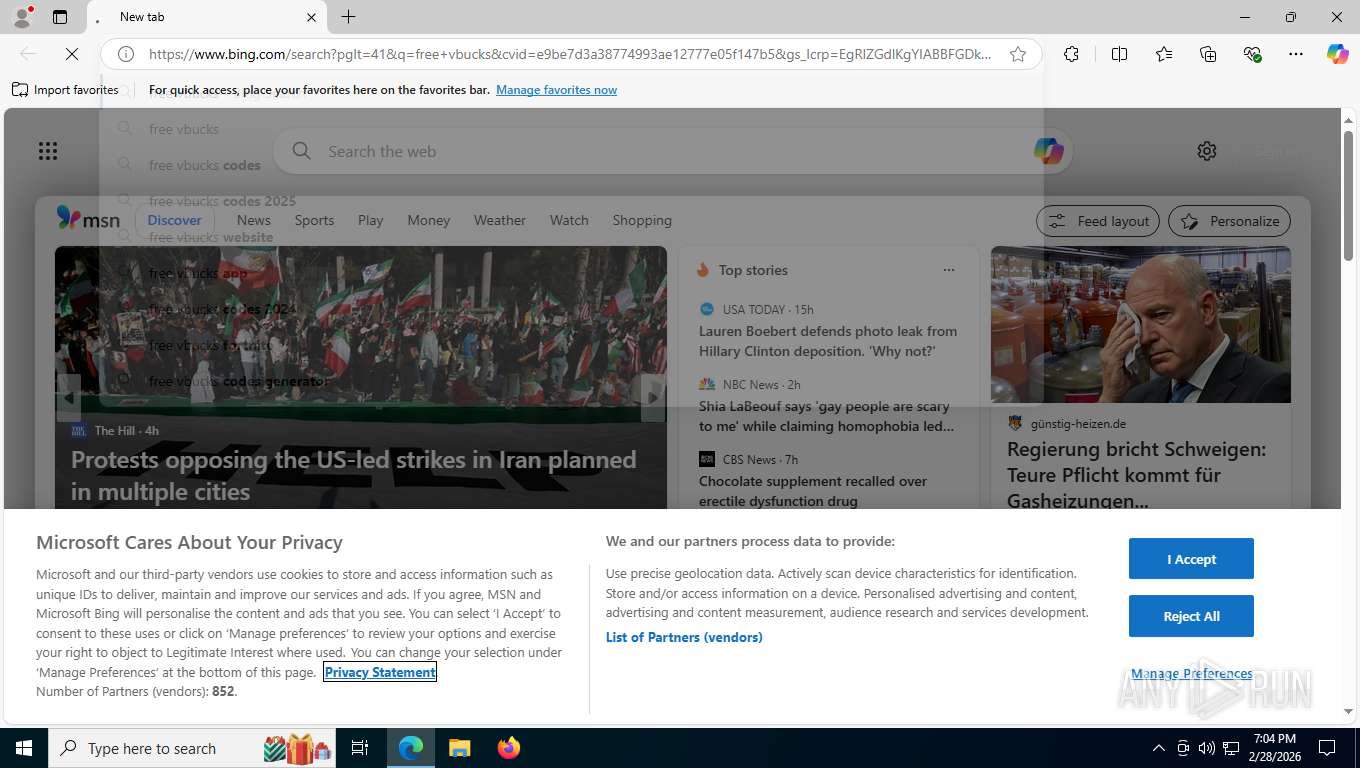Close the New tab tab
This screenshot has height=768, width=1360.
tap(311, 17)
